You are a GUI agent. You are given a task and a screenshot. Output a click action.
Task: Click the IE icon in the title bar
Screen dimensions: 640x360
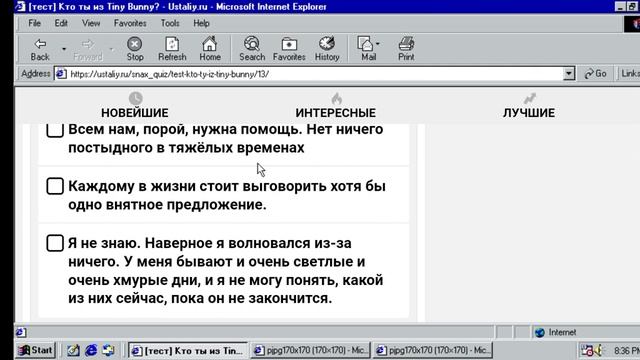(20, 7)
